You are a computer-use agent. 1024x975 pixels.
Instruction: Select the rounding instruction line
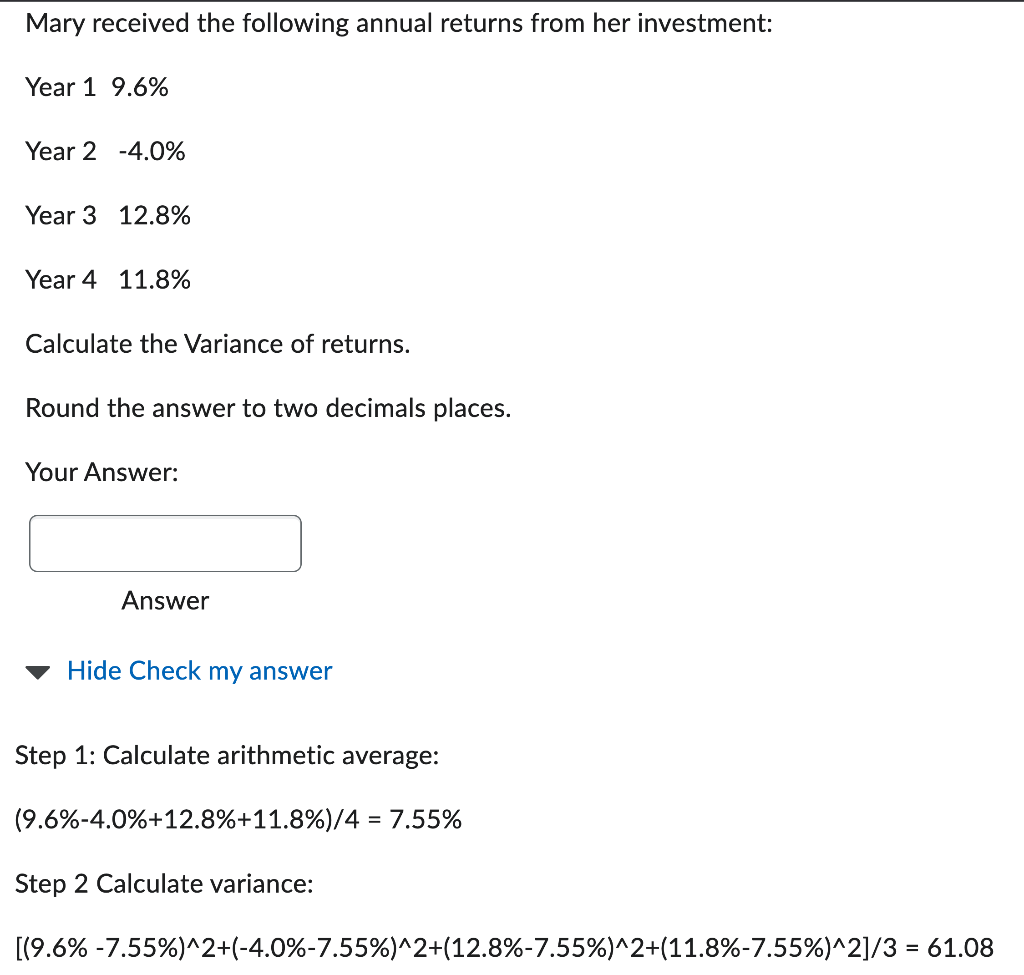(268, 408)
